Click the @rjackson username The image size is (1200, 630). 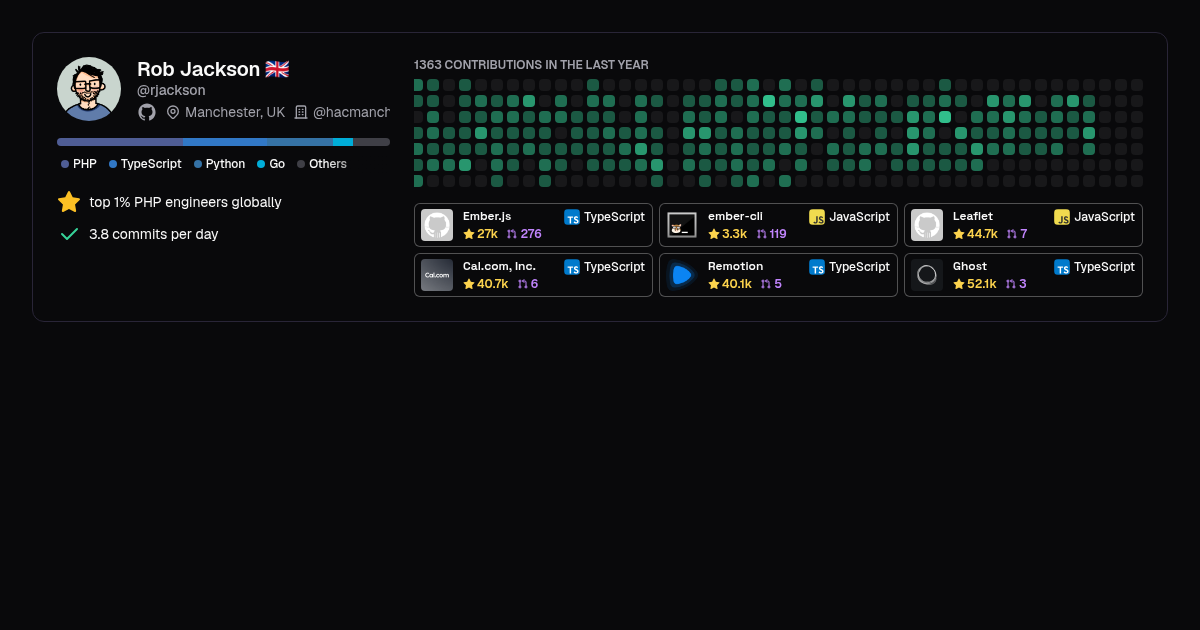[x=171, y=90]
